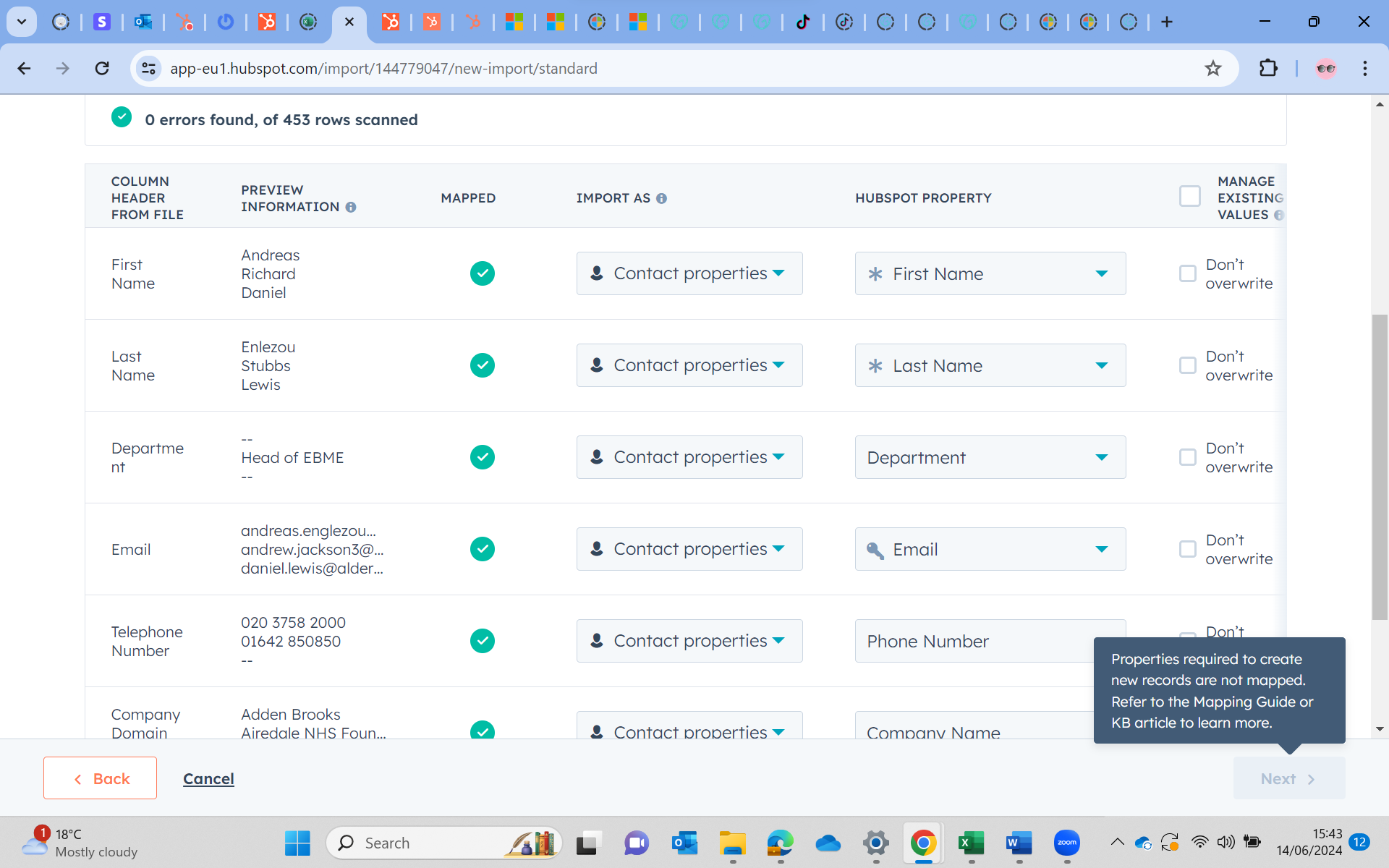Enable Don't overwrite for Last Name
1389x868 pixels.
[x=1187, y=365]
